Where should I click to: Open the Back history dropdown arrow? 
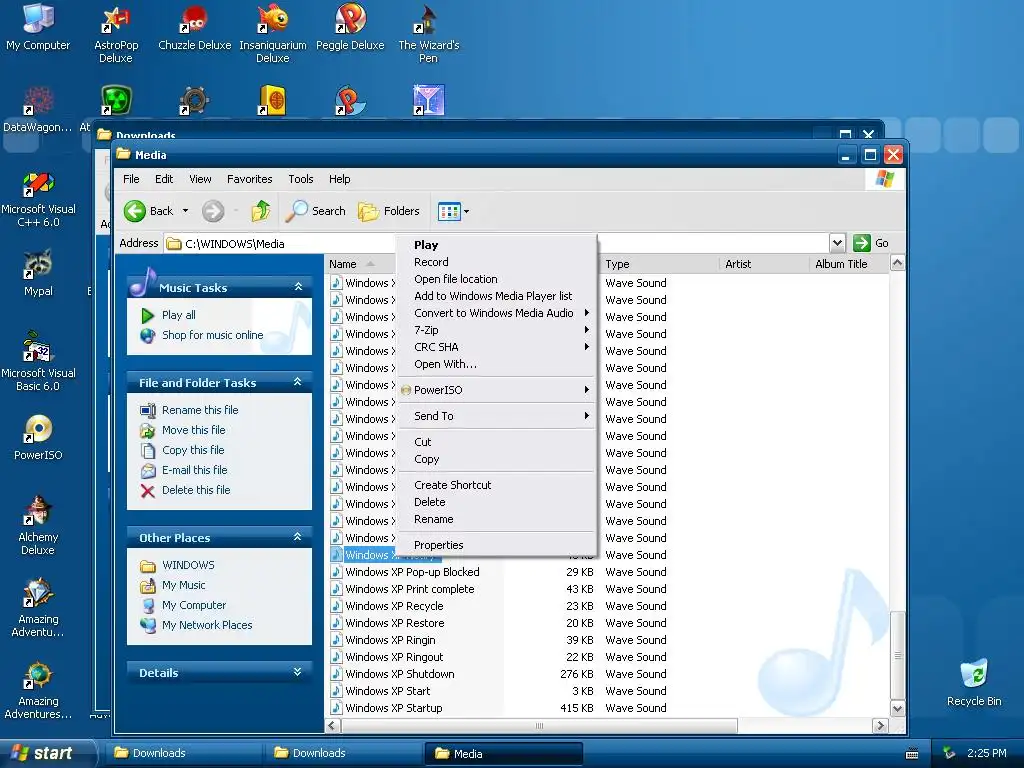(185, 211)
